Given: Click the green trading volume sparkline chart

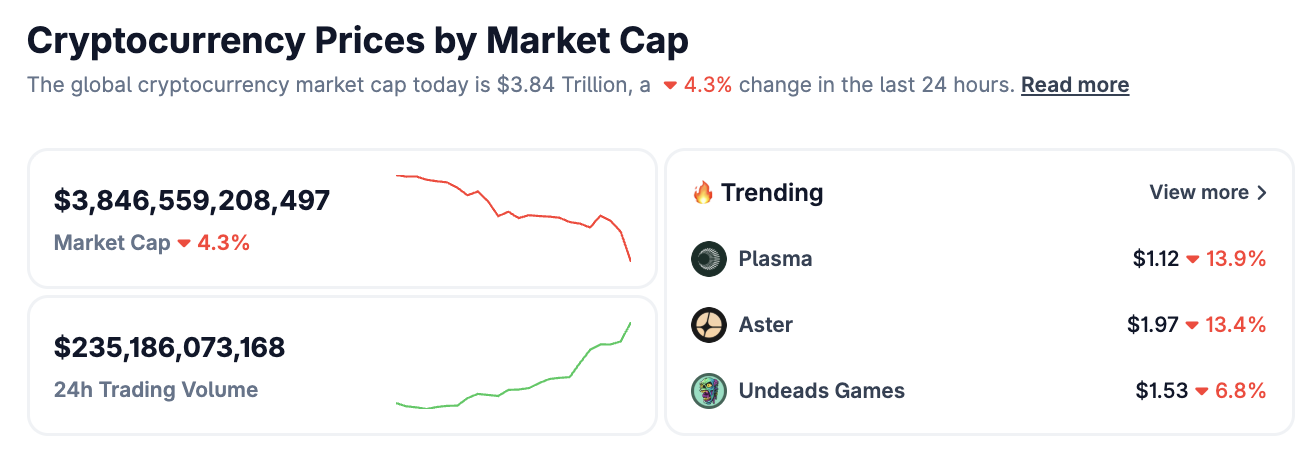Looking at the screenshot, I should pos(513,370).
